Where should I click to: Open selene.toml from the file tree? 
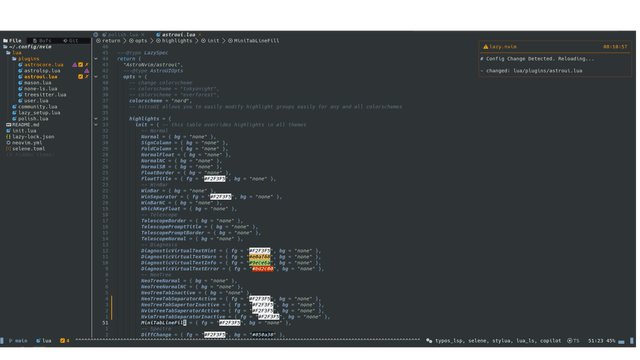click(x=26, y=149)
